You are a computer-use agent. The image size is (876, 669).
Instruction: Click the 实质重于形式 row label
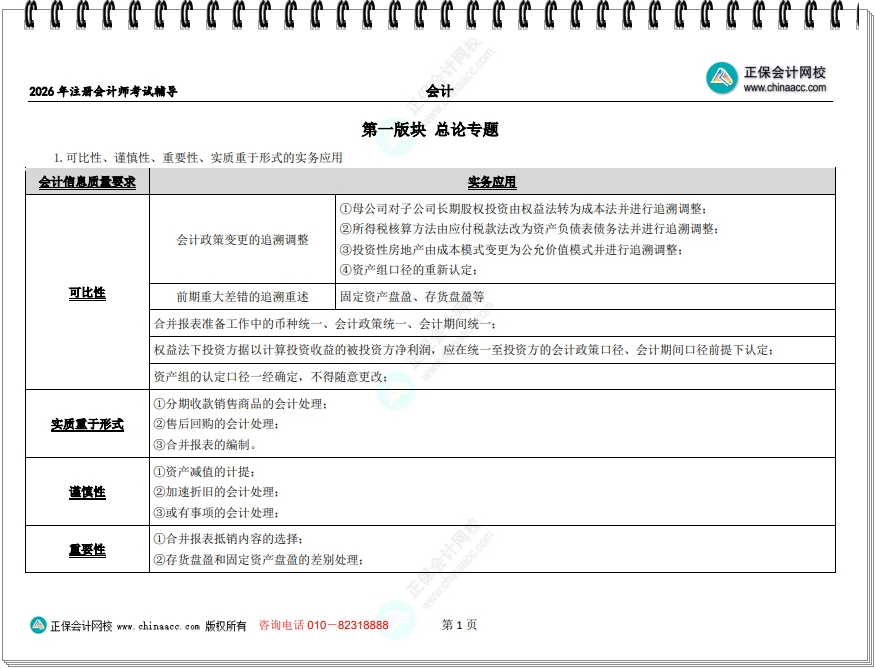coord(87,424)
